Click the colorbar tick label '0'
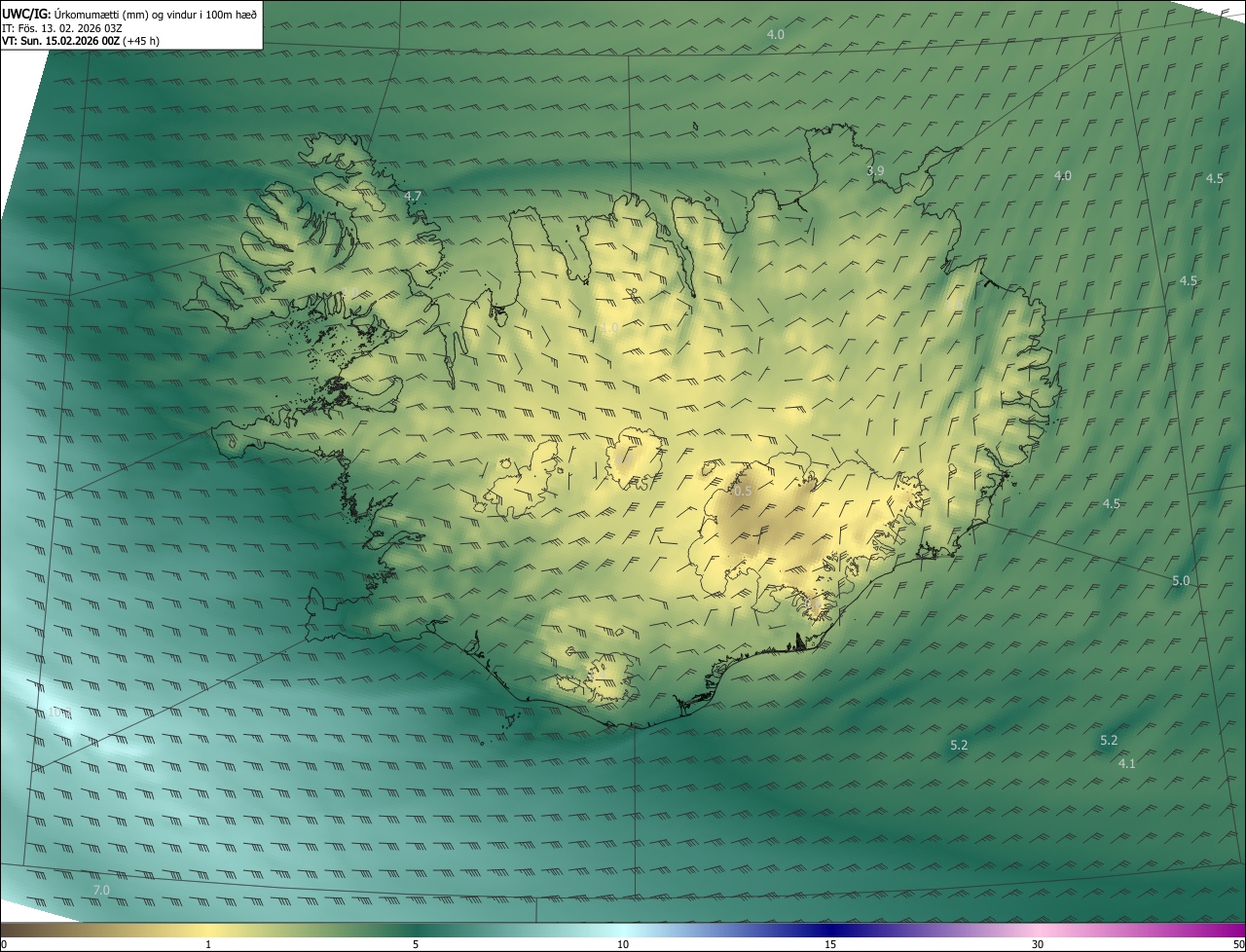This screenshot has height=952, width=1246. point(3,944)
